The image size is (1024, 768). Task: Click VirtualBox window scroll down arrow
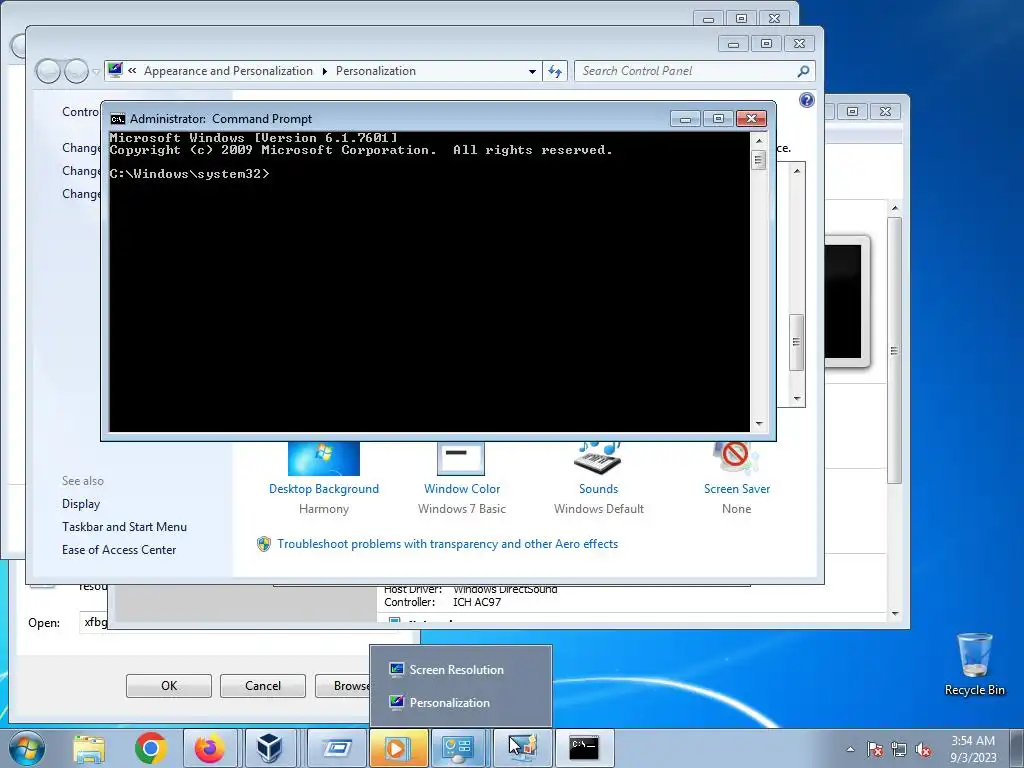tap(895, 614)
